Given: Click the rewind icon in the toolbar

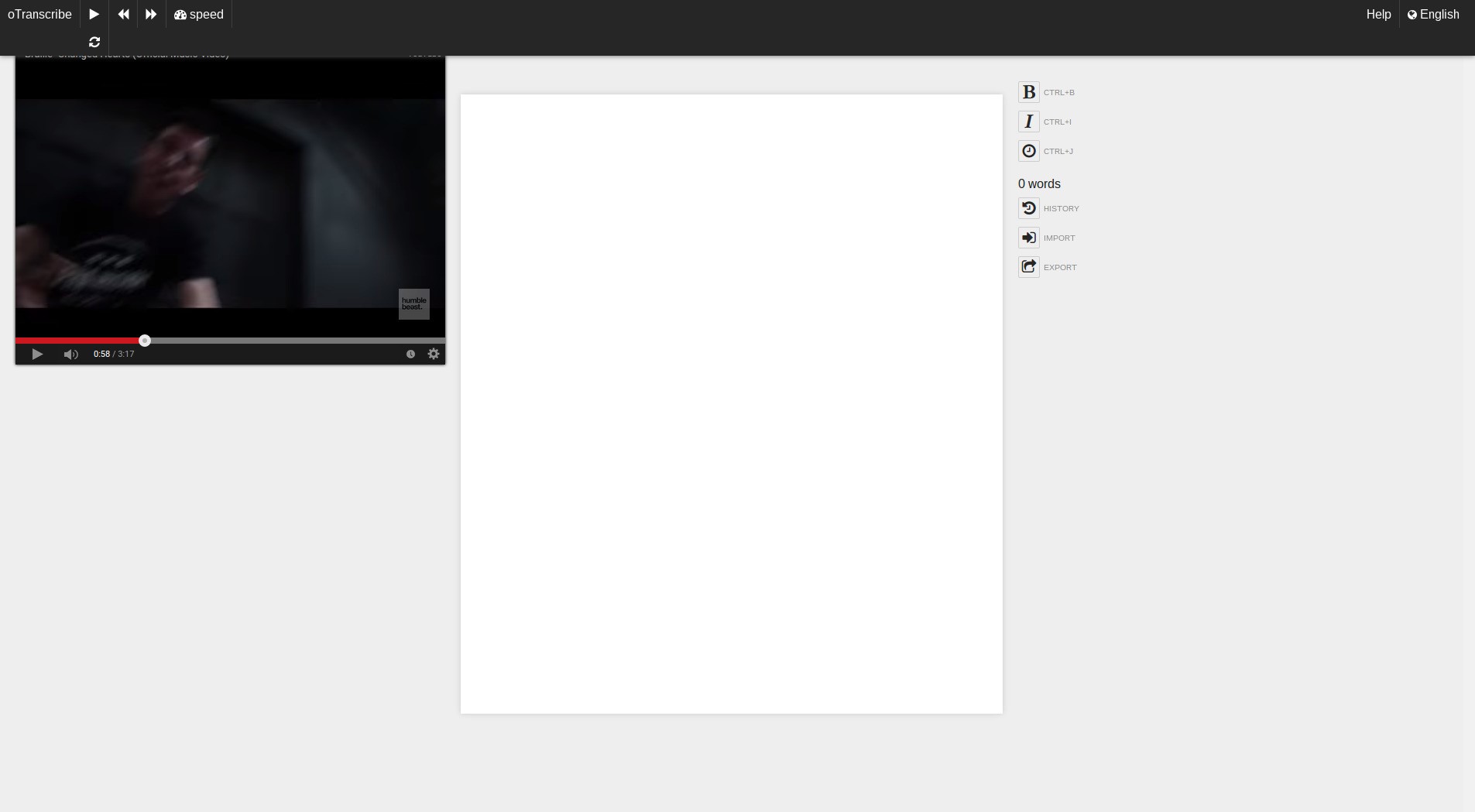Looking at the screenshot, I should point(123,14).
